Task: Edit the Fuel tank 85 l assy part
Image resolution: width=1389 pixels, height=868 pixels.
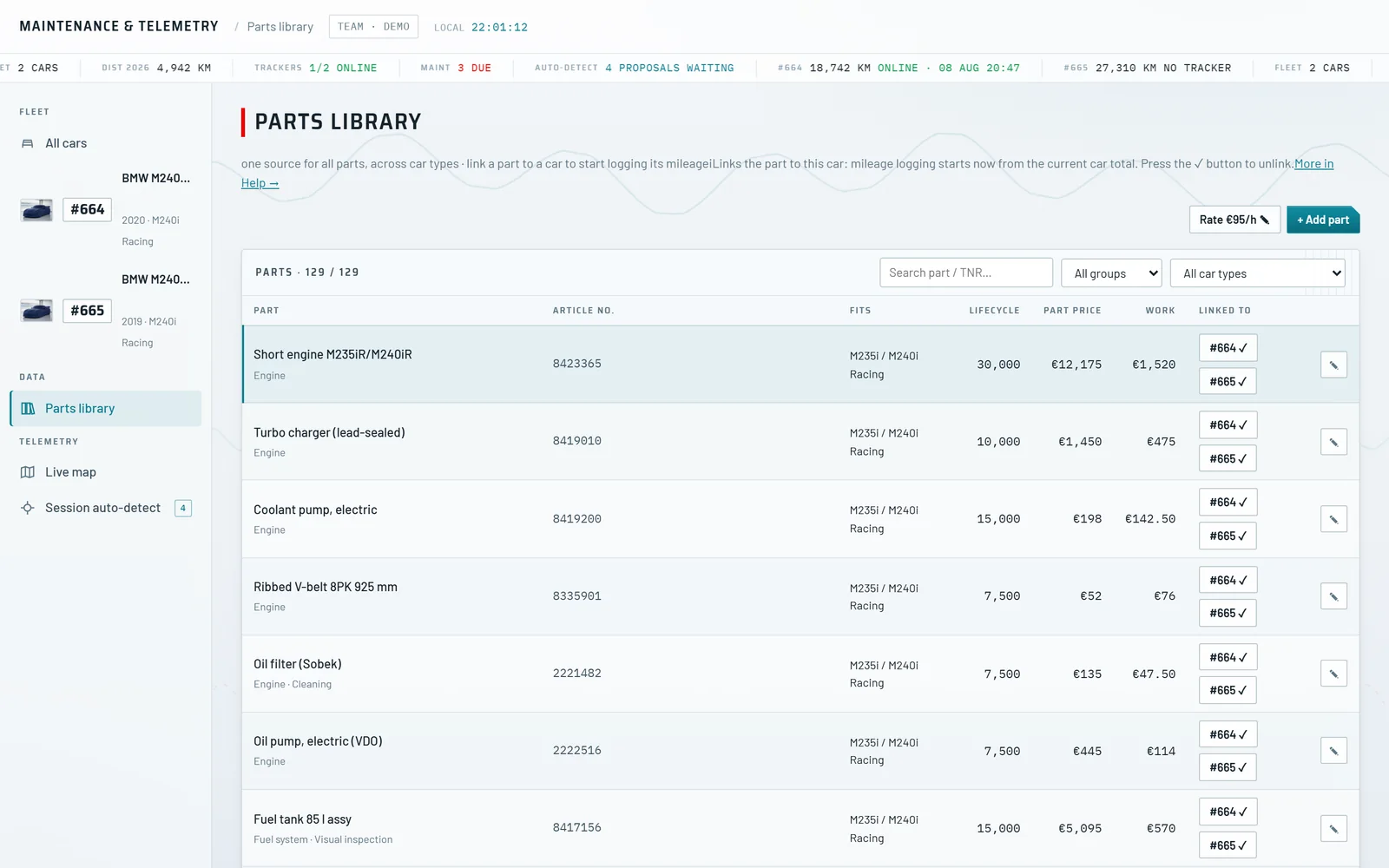Action: click(x=1333, y=828)
